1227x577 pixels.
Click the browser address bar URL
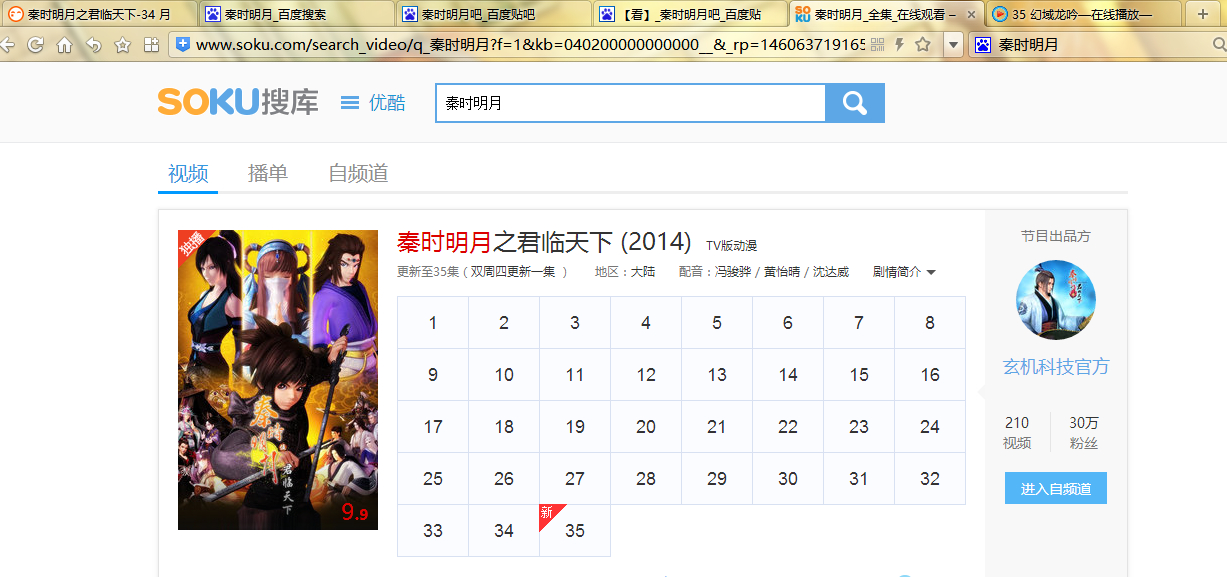[x=530, y=45]
